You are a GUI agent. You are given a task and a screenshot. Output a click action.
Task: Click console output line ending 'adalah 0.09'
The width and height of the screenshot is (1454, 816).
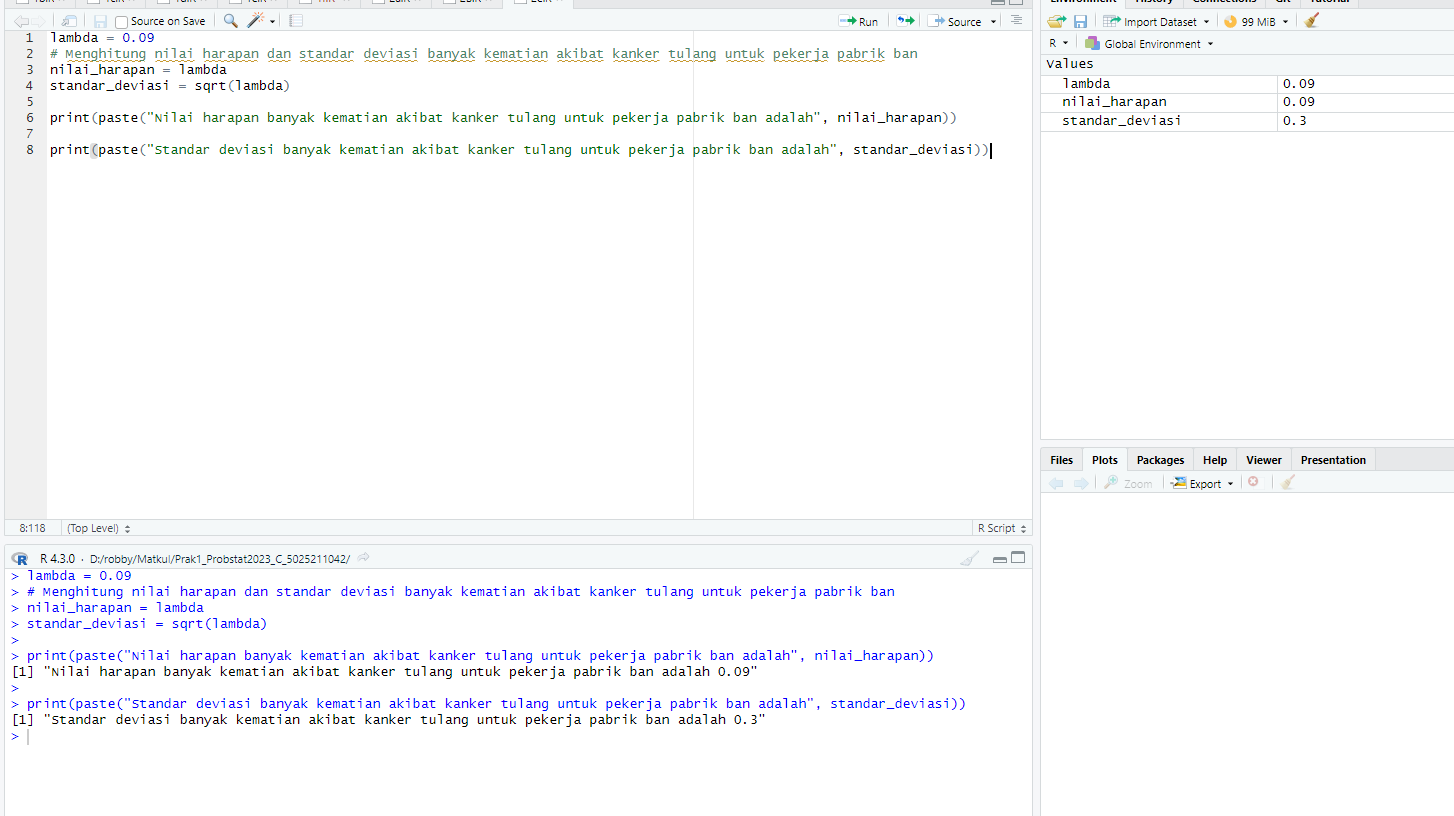click(x=385, y=672)
